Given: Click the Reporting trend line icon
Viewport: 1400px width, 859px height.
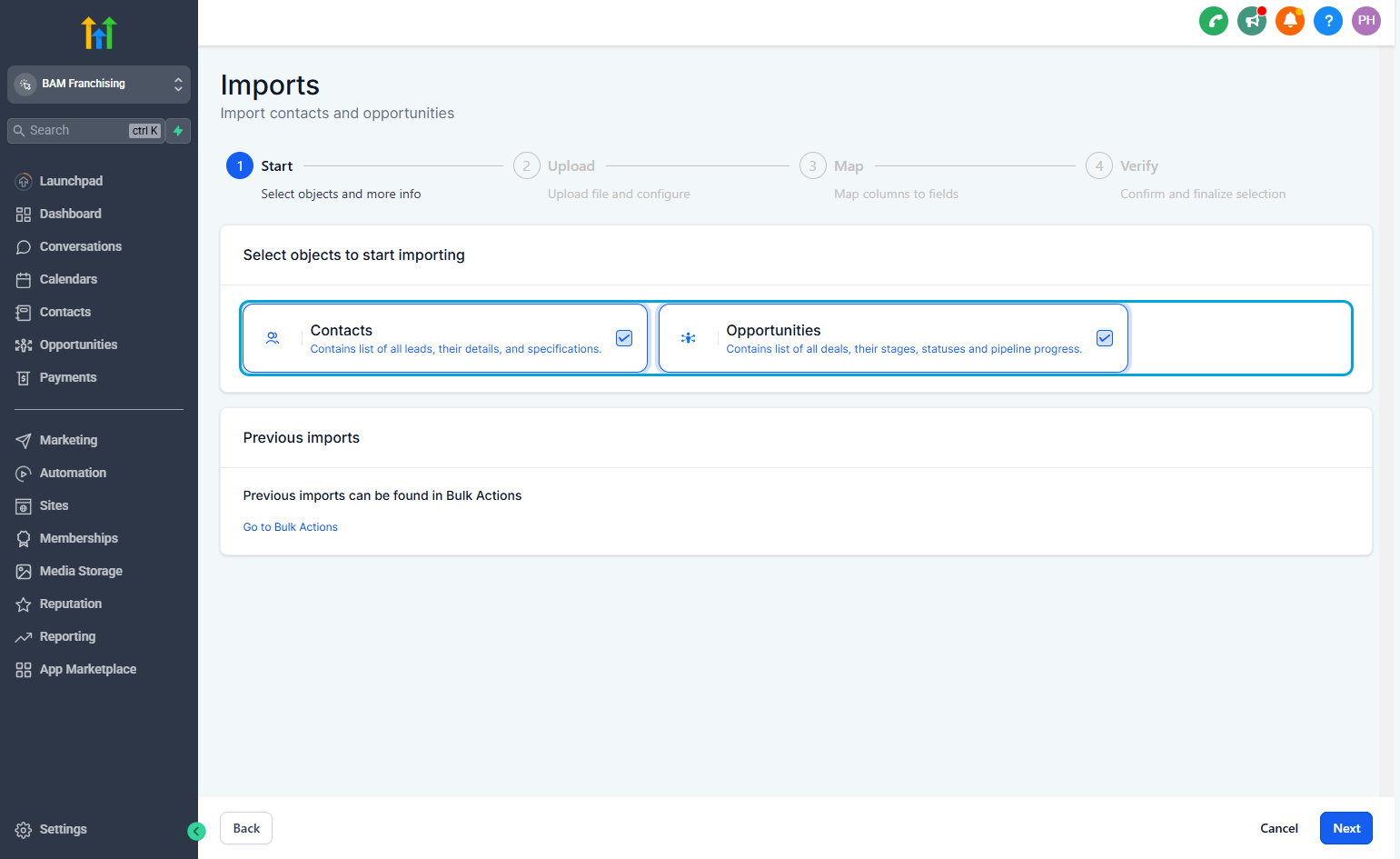Looking at the screenshot, I should (x=24, y=636).
